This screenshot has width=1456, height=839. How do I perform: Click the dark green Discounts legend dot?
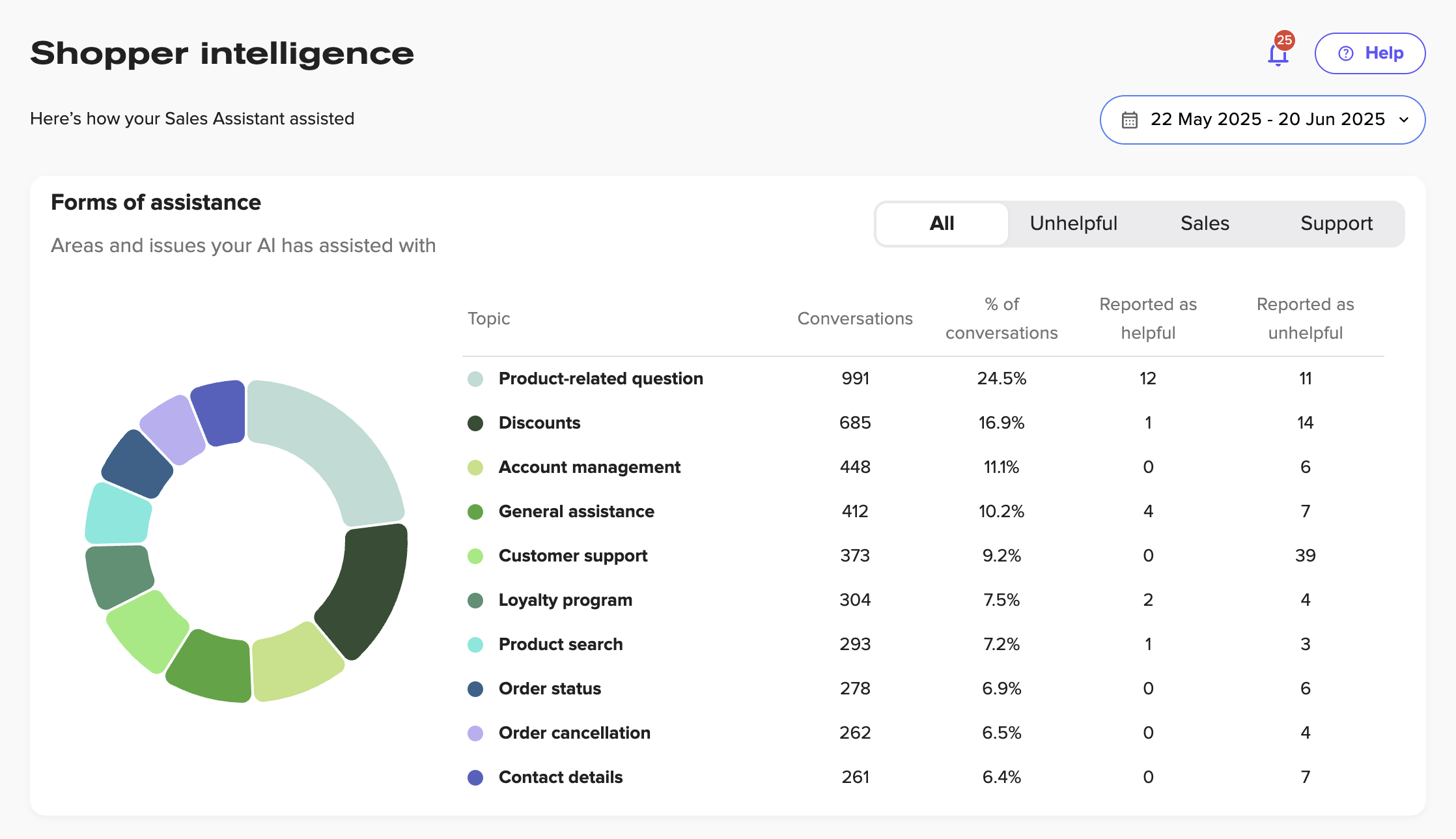click(475, 423)
